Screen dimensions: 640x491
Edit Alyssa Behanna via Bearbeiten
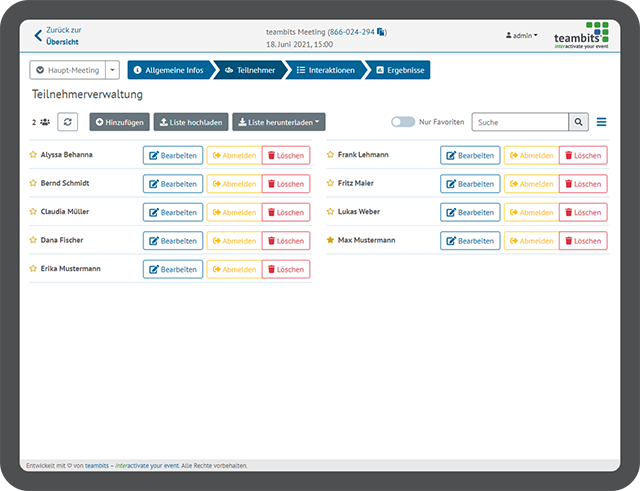point(173,155)
